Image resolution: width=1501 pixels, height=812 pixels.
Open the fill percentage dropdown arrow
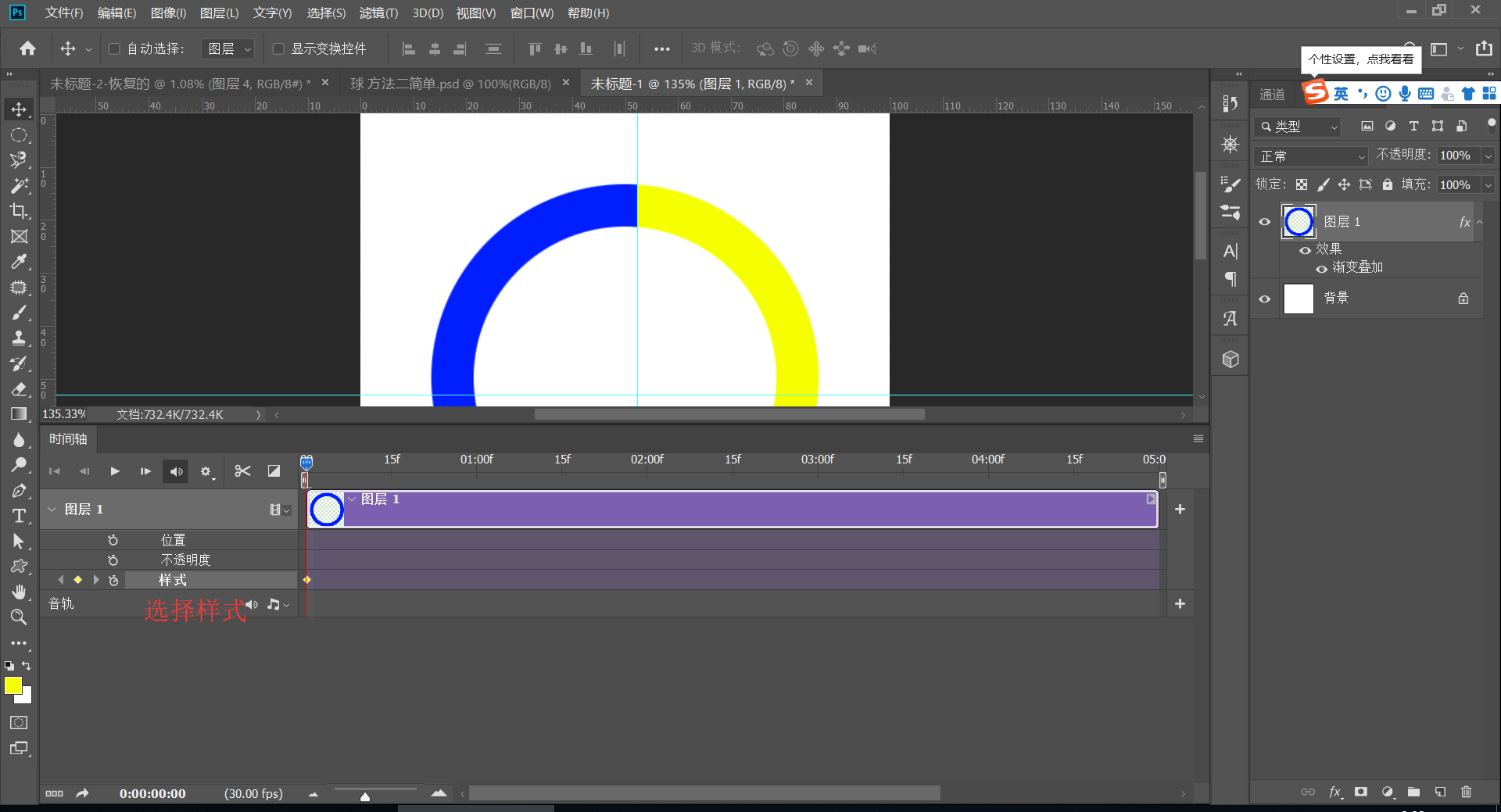[1488, 185]
